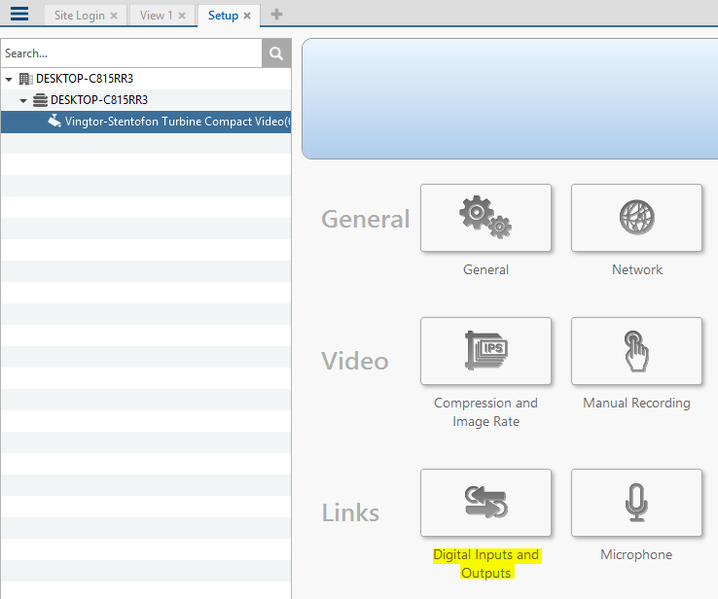The width and height of the screenshot is (718, 599).
Task: Click the Search input field
Action: 130,53
